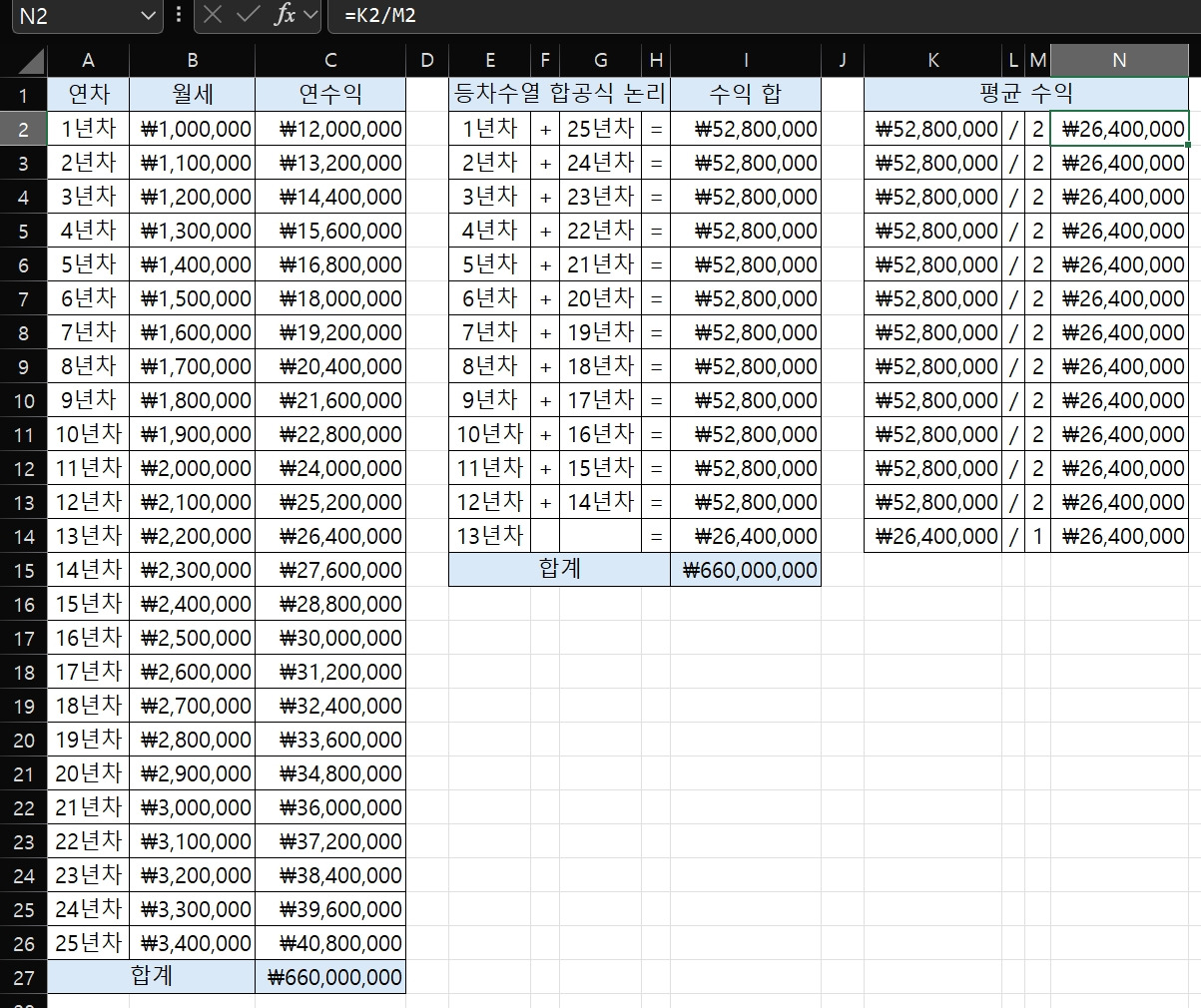Click the ₩30,000,000 cell
Screen dimensions: 1201x1008
(x=330, y=638)
